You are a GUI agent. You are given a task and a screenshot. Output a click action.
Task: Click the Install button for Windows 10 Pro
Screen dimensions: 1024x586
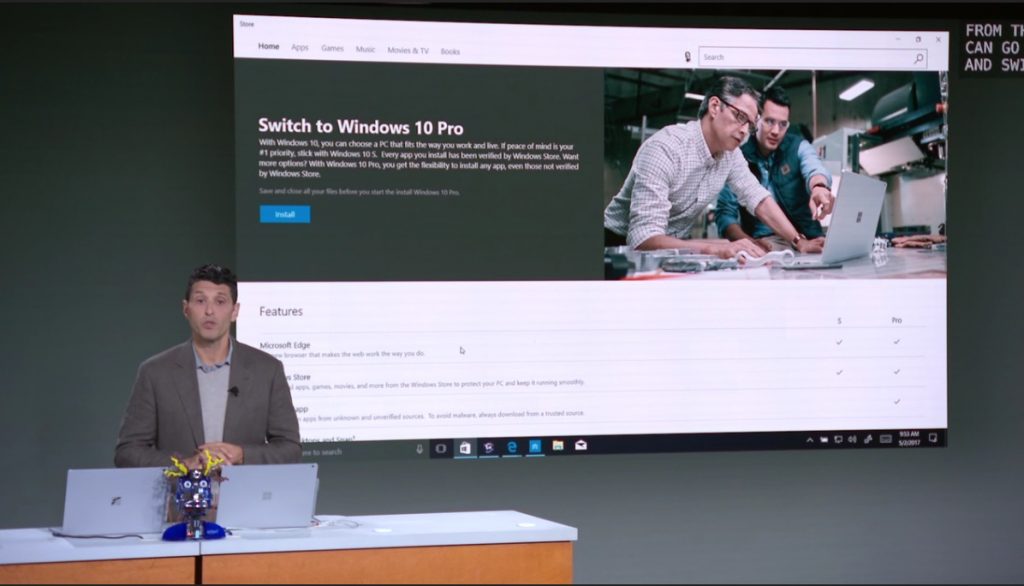(x=283, y=214)
